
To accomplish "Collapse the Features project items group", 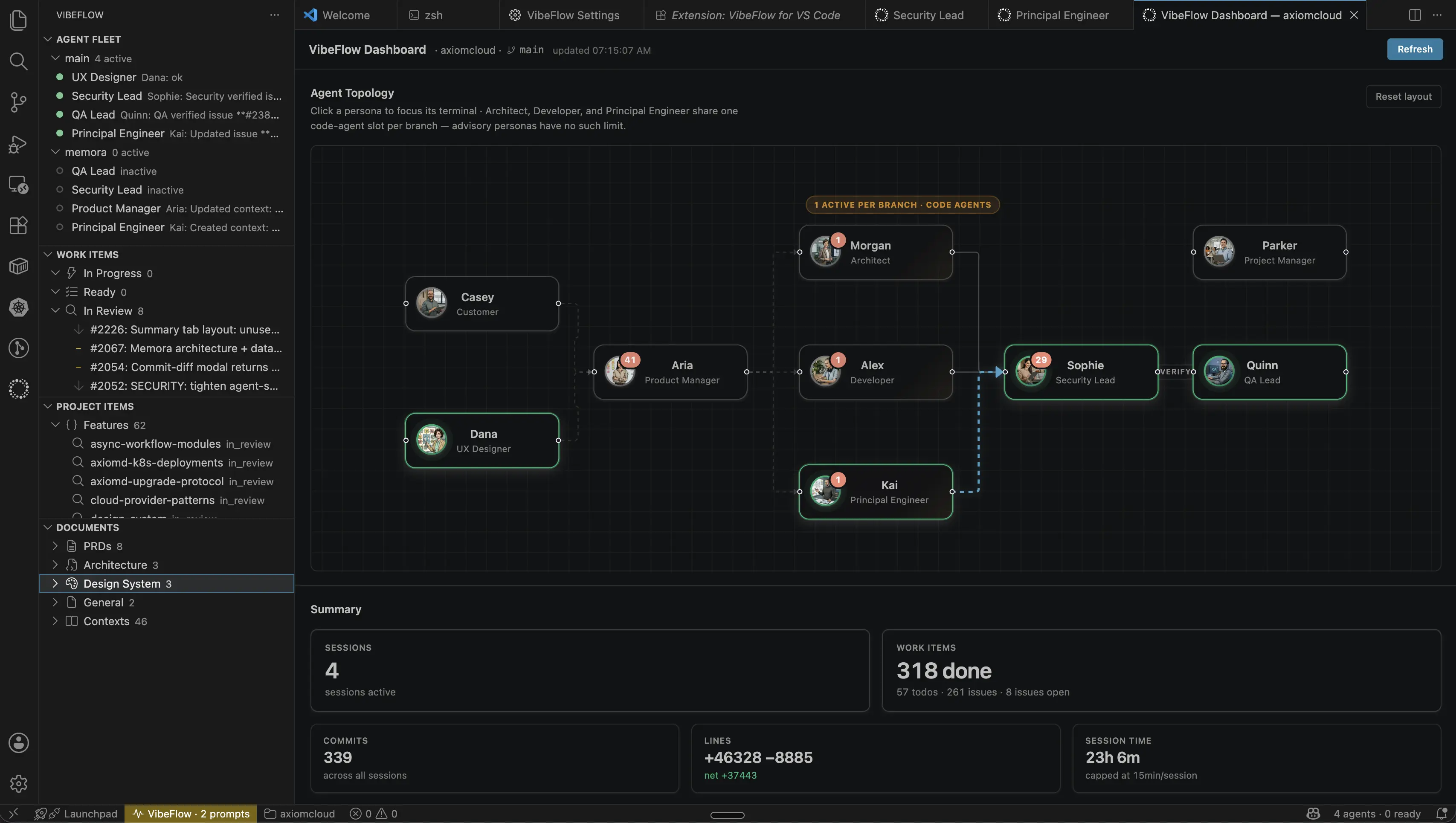I will click(x=55, y=424).
